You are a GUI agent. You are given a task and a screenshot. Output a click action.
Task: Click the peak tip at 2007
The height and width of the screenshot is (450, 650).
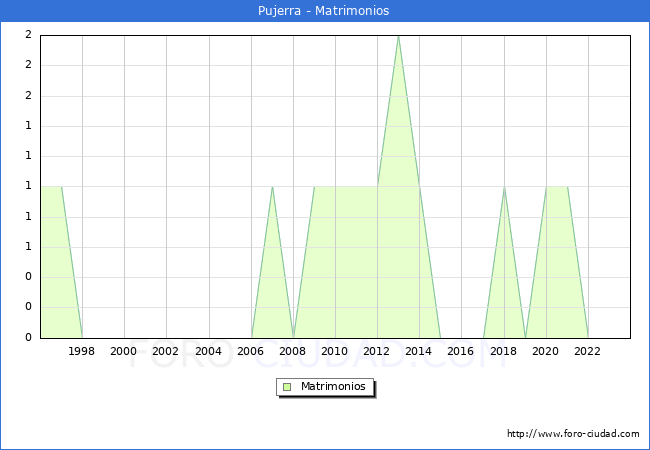pyautogui.click(x=272, y=187)
